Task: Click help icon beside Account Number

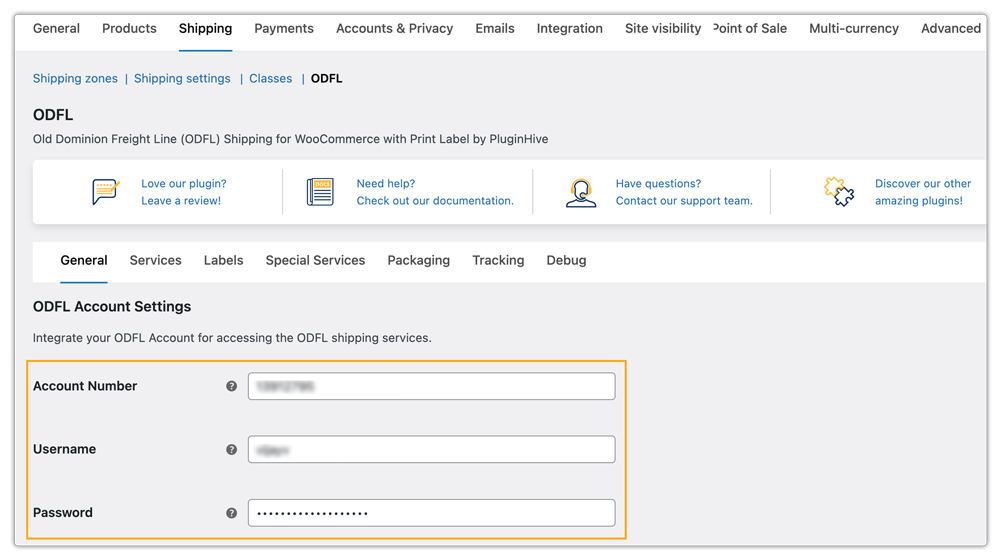Action: click(x=232, y=386)
